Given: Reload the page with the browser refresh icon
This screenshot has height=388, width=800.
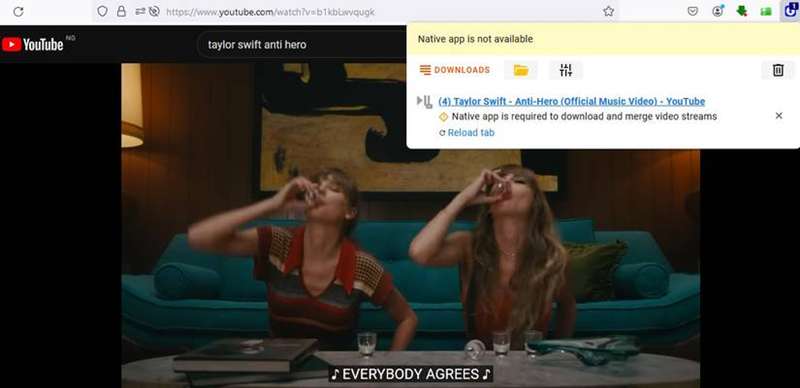Looking at the screenshot, I should [18, 11].
